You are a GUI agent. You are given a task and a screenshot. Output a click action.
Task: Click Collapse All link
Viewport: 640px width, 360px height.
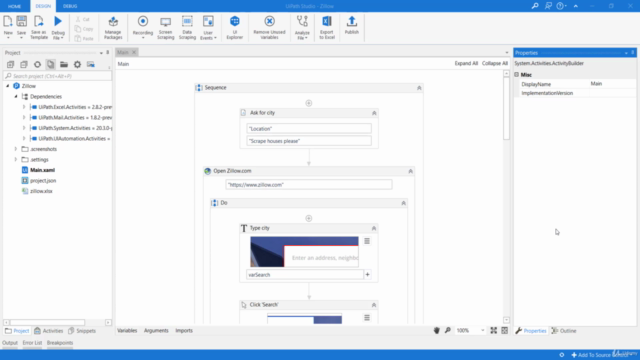495,63
